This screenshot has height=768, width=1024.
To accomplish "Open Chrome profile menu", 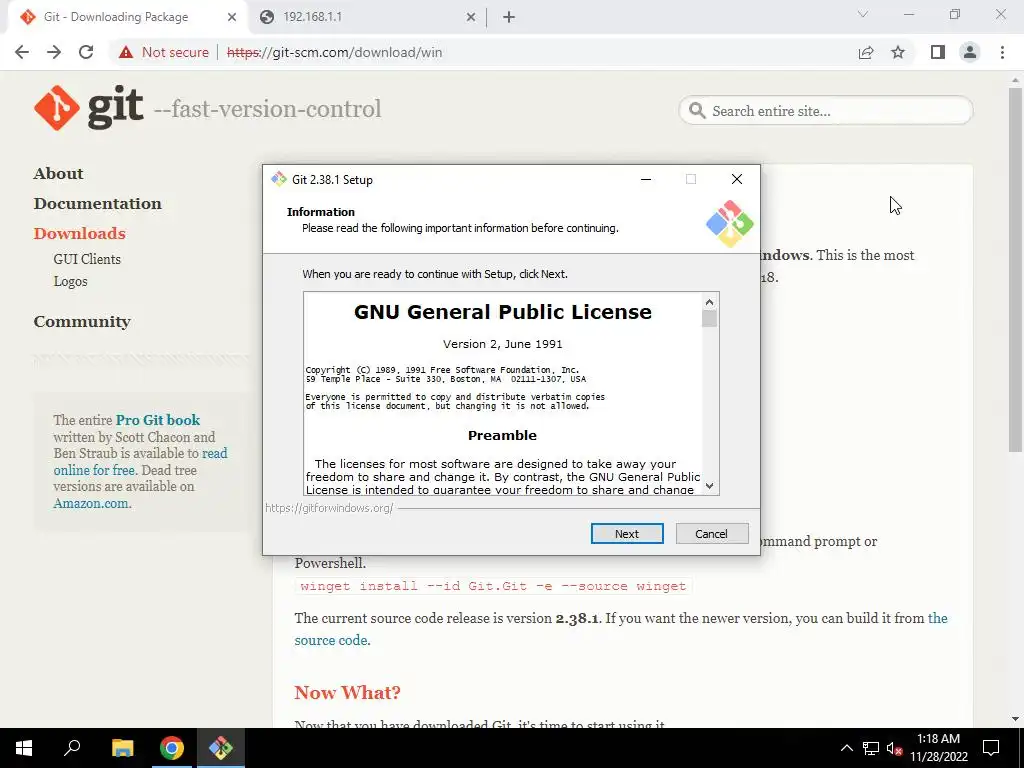I will pos(970,52).
